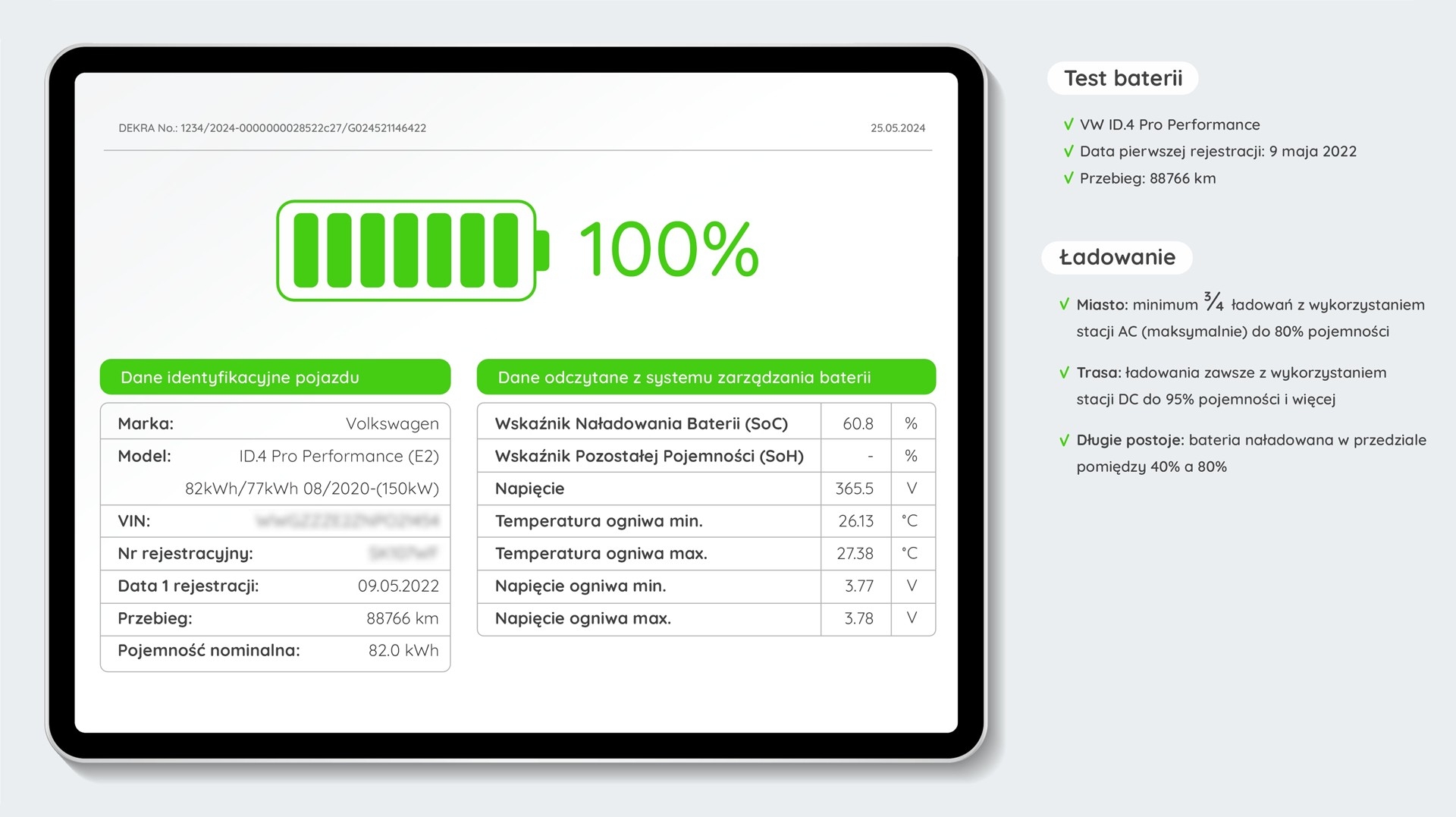
Task: Click Dane identyfikacyjne pojazdu green header
Action: 275,377
